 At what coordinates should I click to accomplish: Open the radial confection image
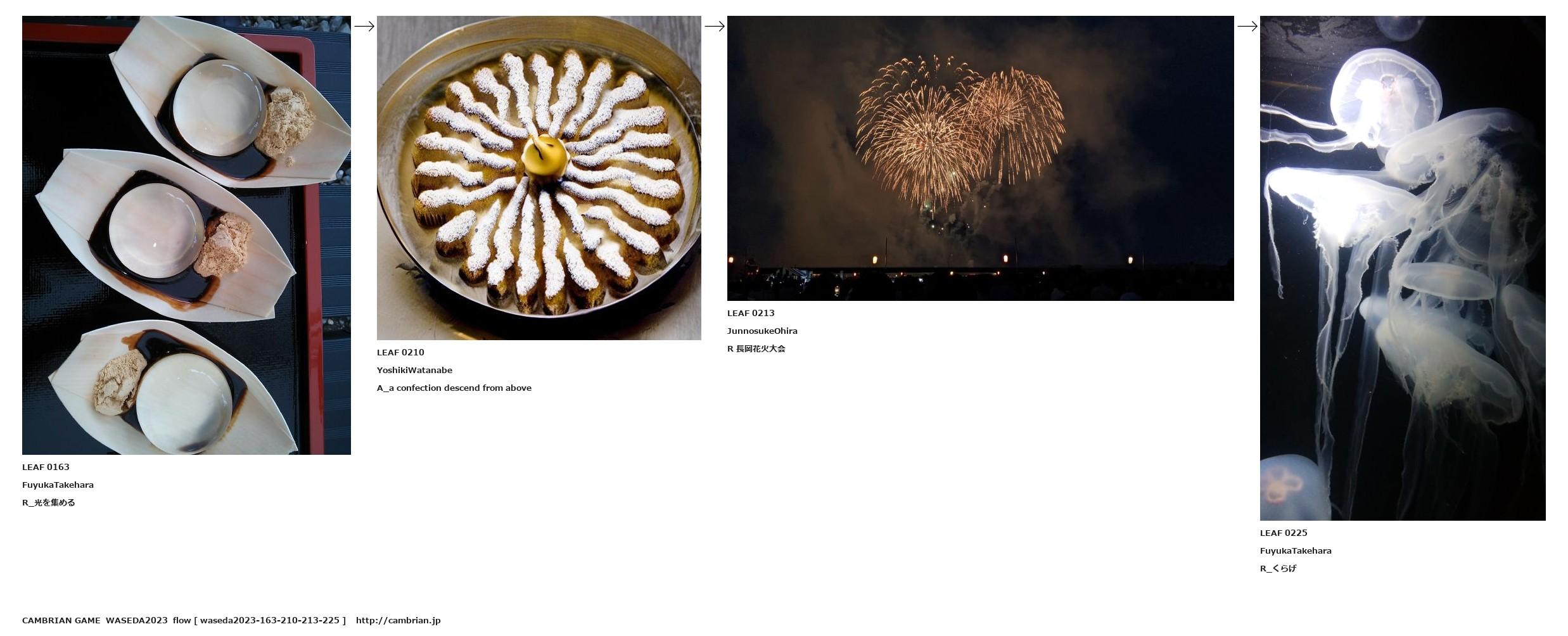pos(539,178)
